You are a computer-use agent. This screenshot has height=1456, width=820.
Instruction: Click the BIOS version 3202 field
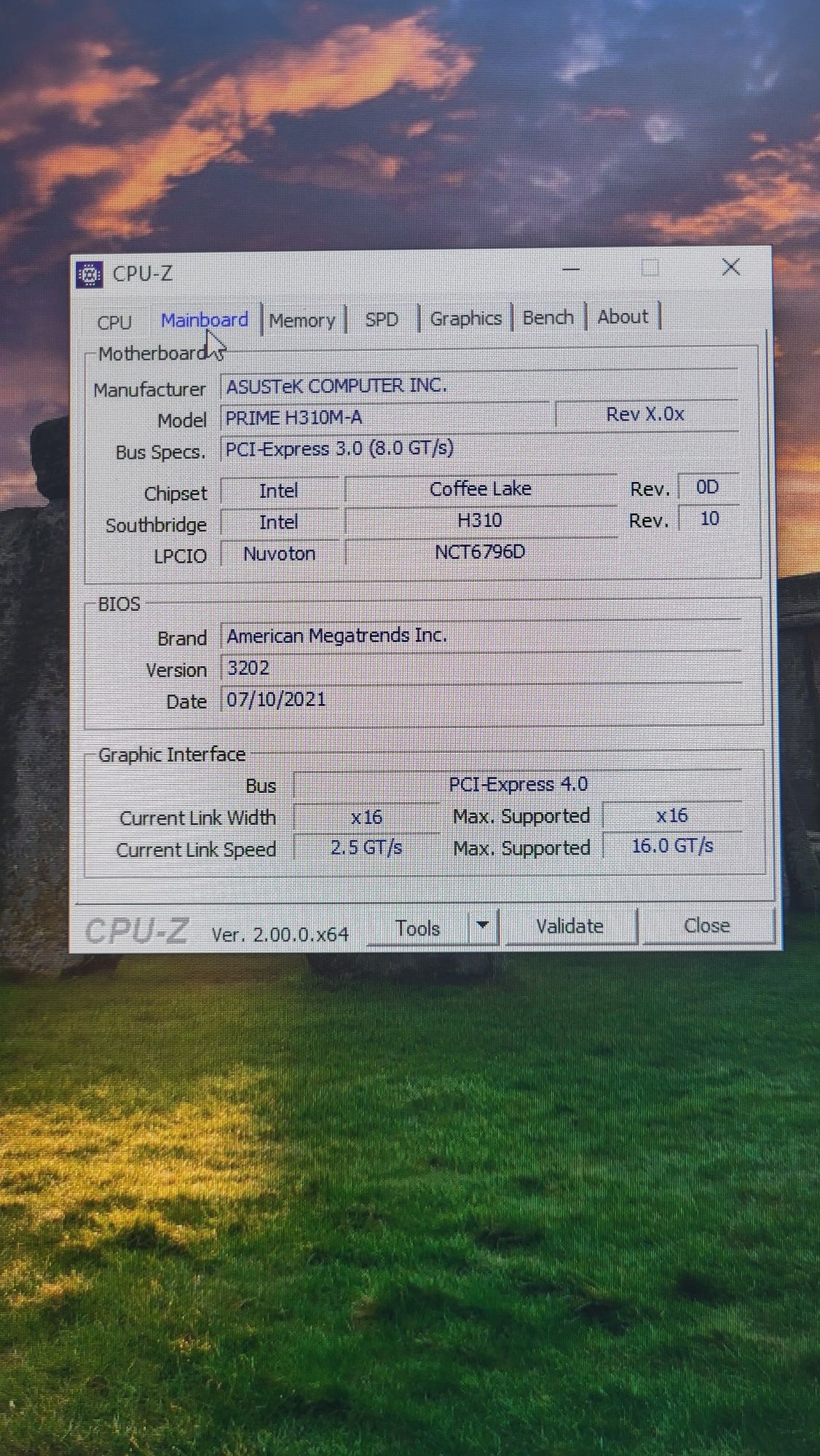coord(481,668)
